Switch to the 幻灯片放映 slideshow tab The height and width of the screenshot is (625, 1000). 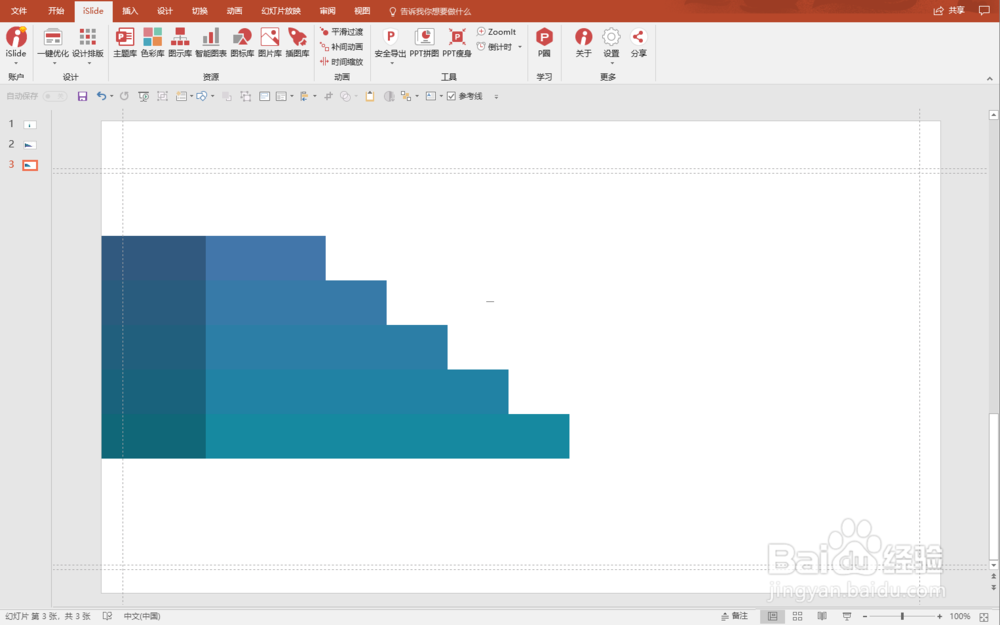[281, 11]
